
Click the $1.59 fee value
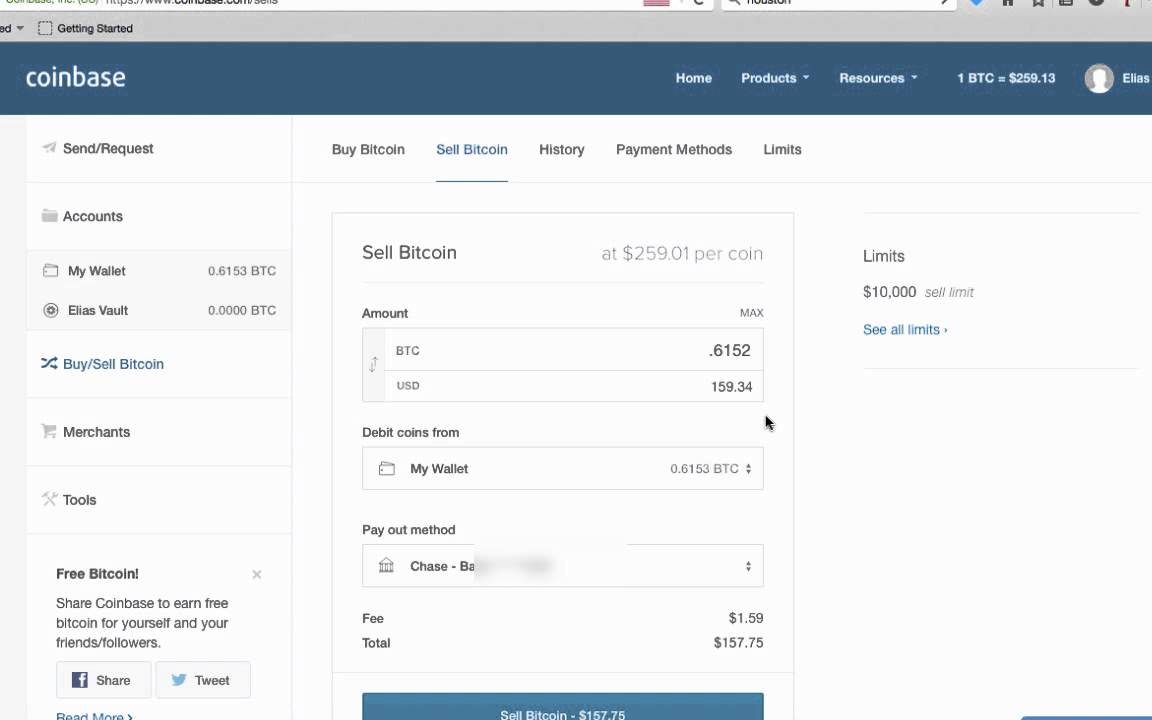tap(746, 619)
